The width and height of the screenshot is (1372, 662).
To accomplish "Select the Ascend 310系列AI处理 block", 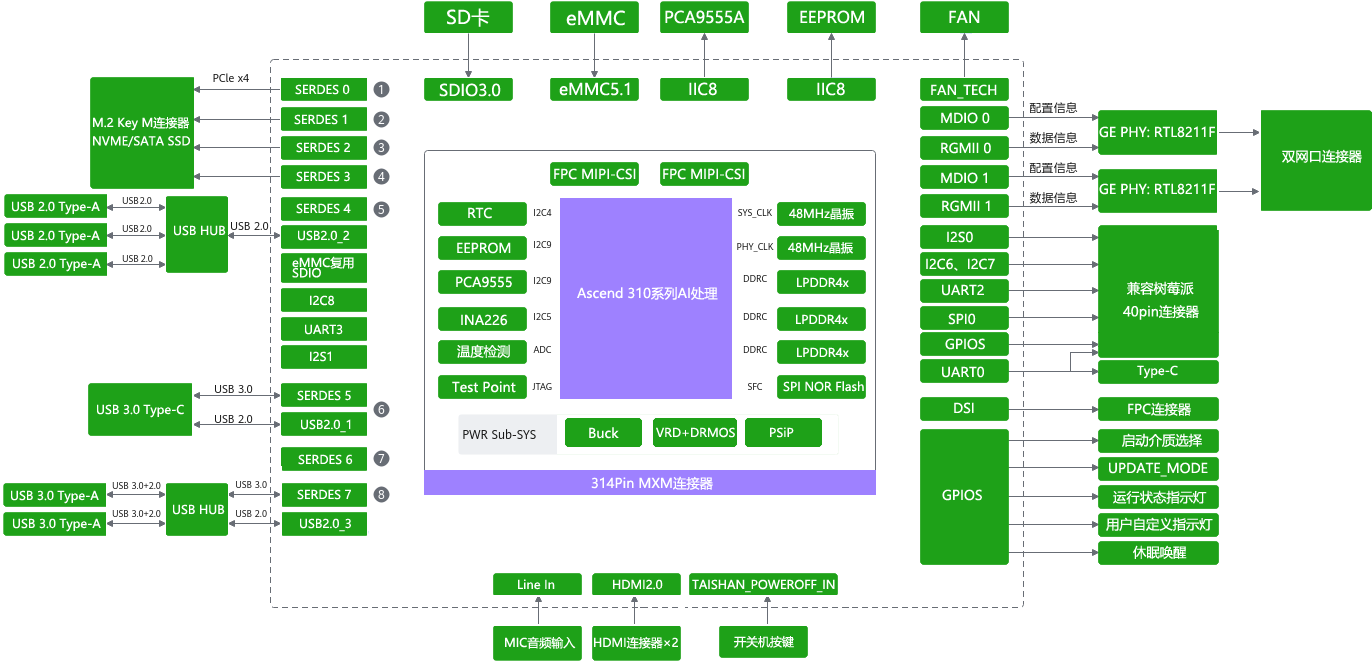I will [647, 296].
